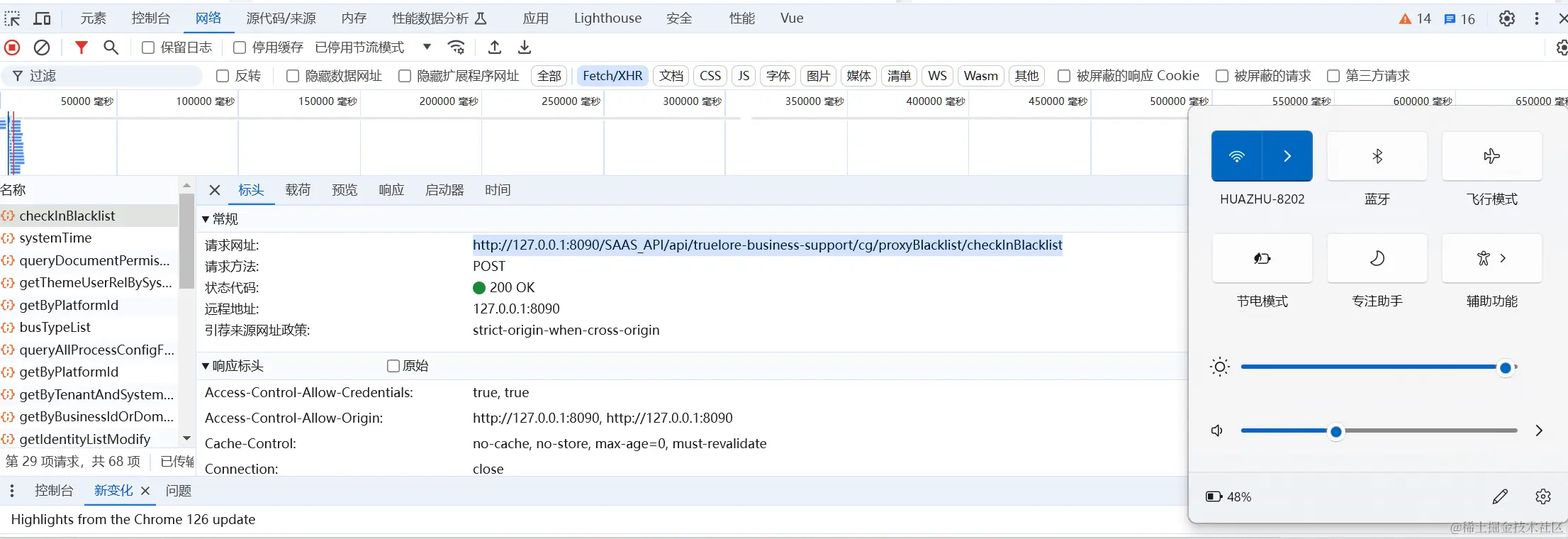Import HAR file with upload icon
The width and height of the screenshot is (1568, 539).
tap(495, 48)
